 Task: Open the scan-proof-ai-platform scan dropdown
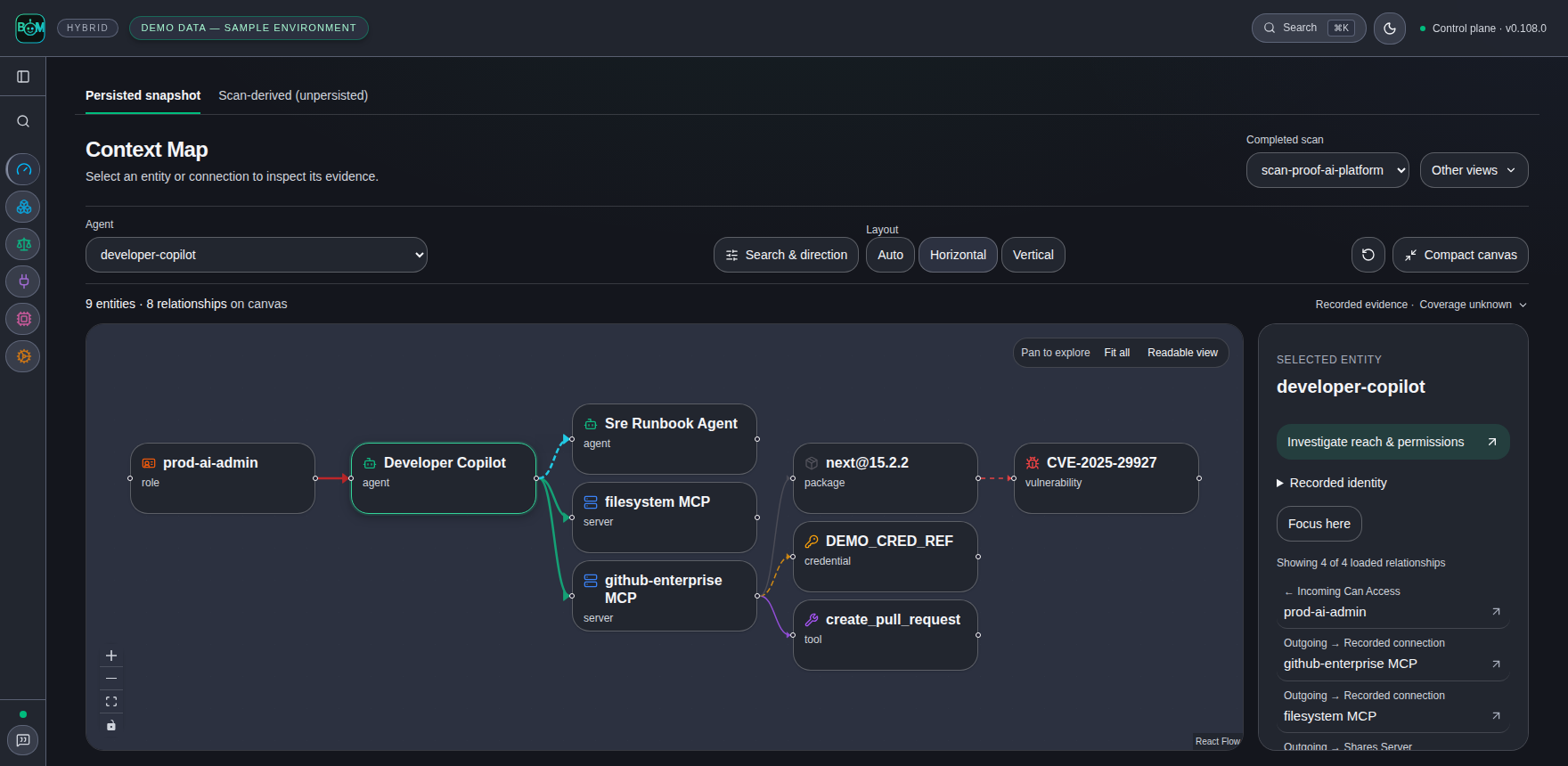pos(1327,170)
